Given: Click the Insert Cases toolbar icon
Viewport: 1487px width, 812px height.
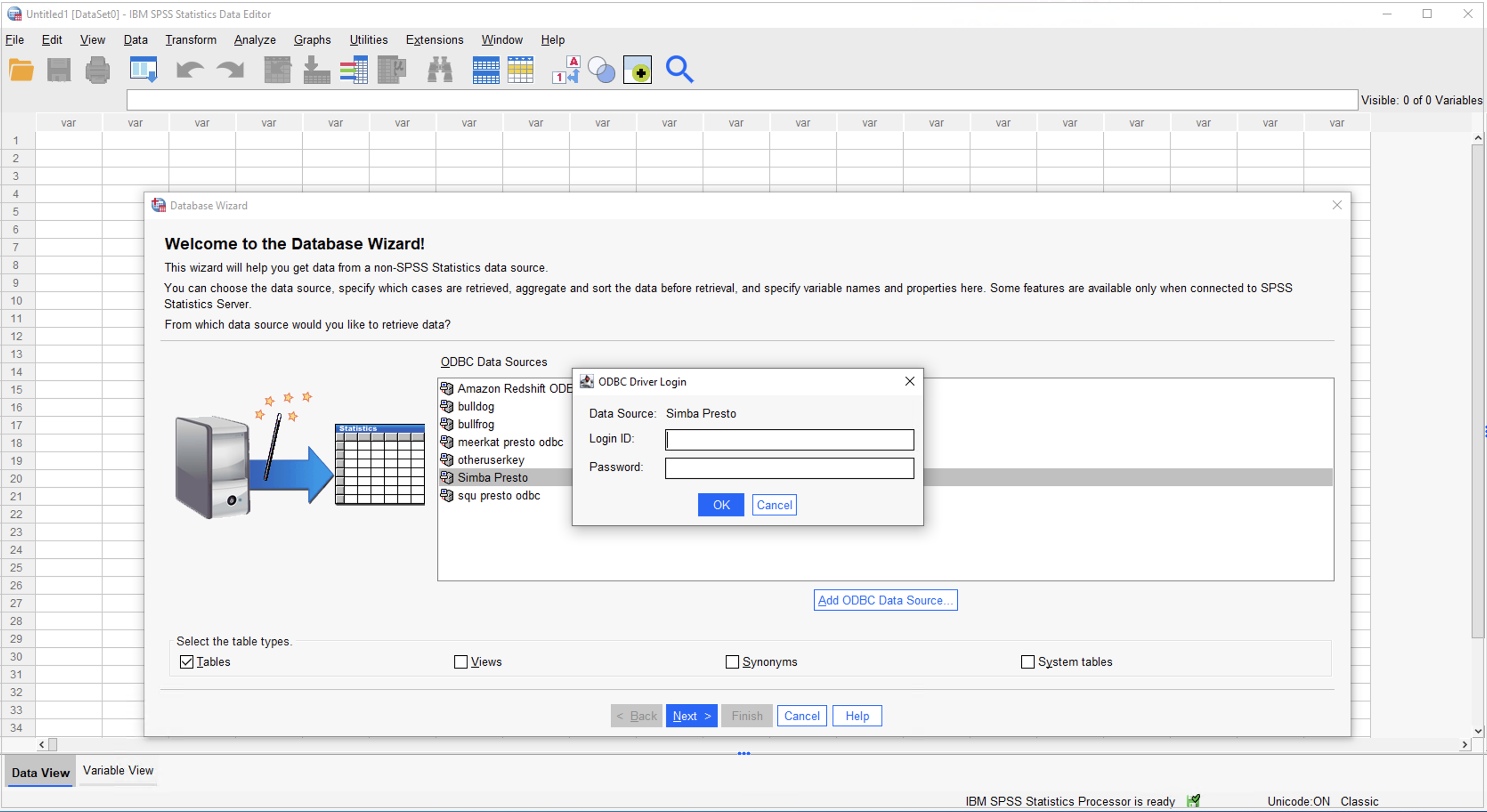Looking at the screenshot, I should point(317,69).
